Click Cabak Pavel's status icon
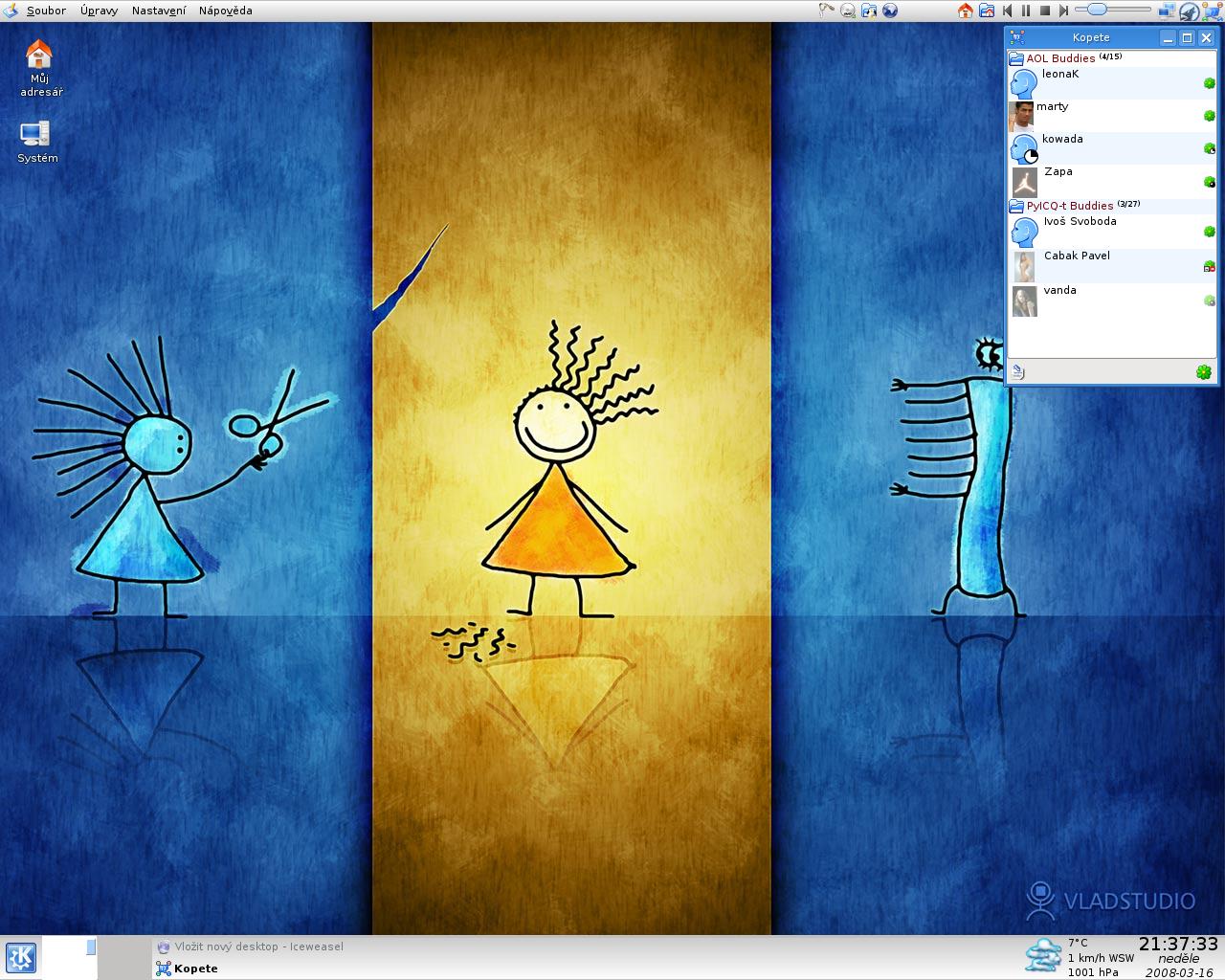 click(1209, 266)
